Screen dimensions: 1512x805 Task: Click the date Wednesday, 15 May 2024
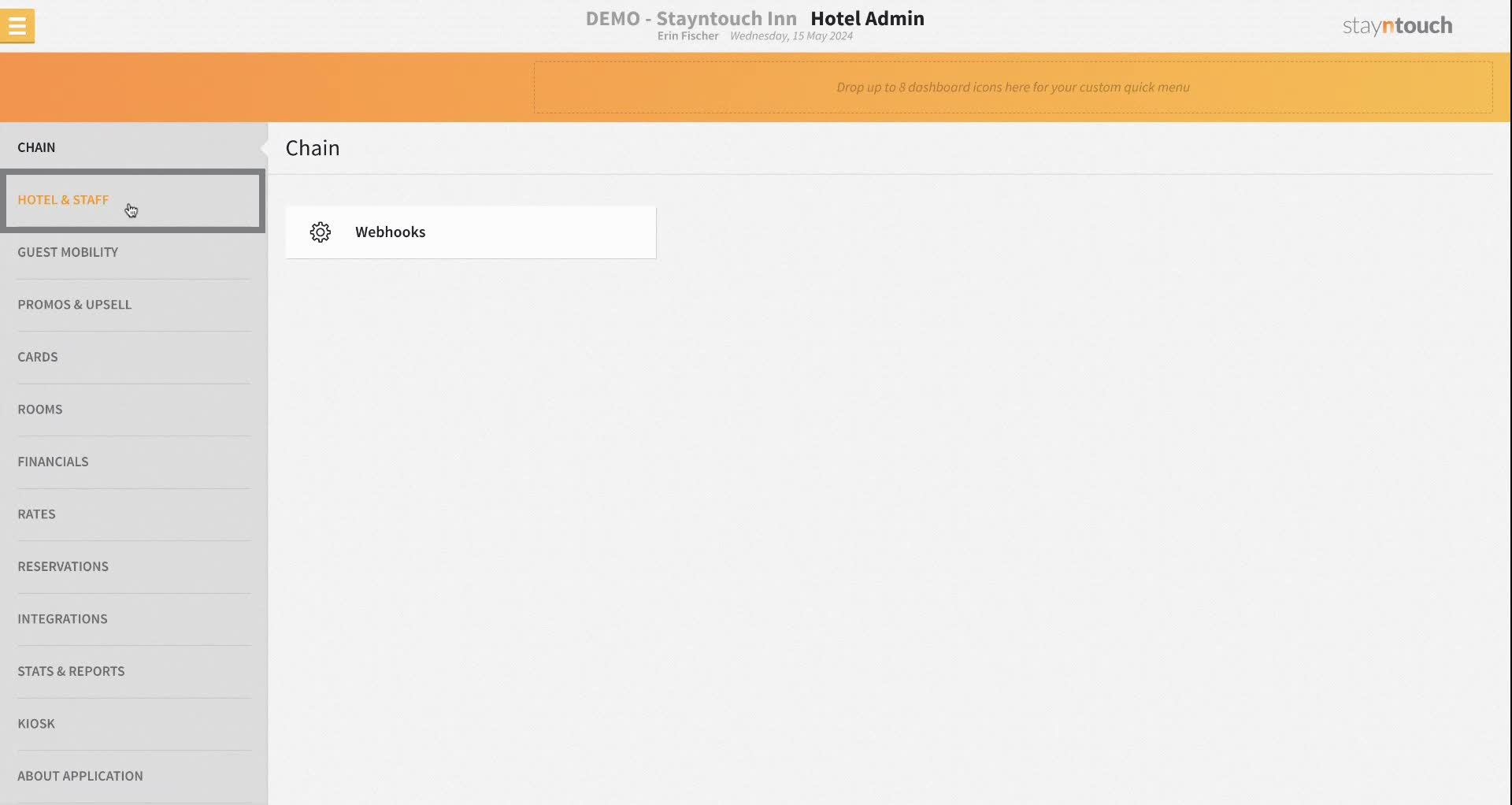pyautogui.click(x=791, y=36)
